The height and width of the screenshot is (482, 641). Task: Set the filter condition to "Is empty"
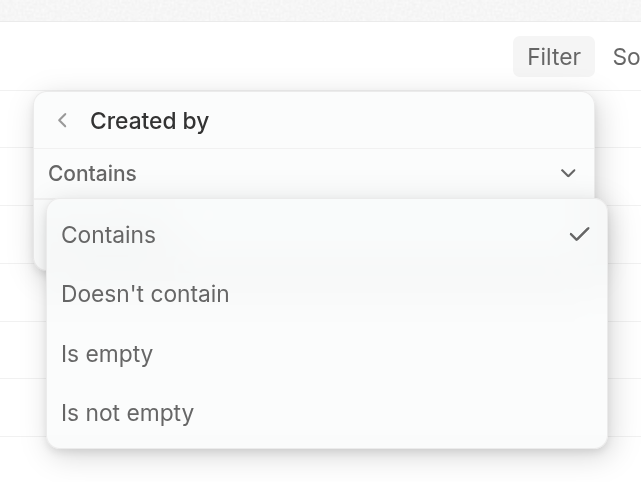point(107,354)
